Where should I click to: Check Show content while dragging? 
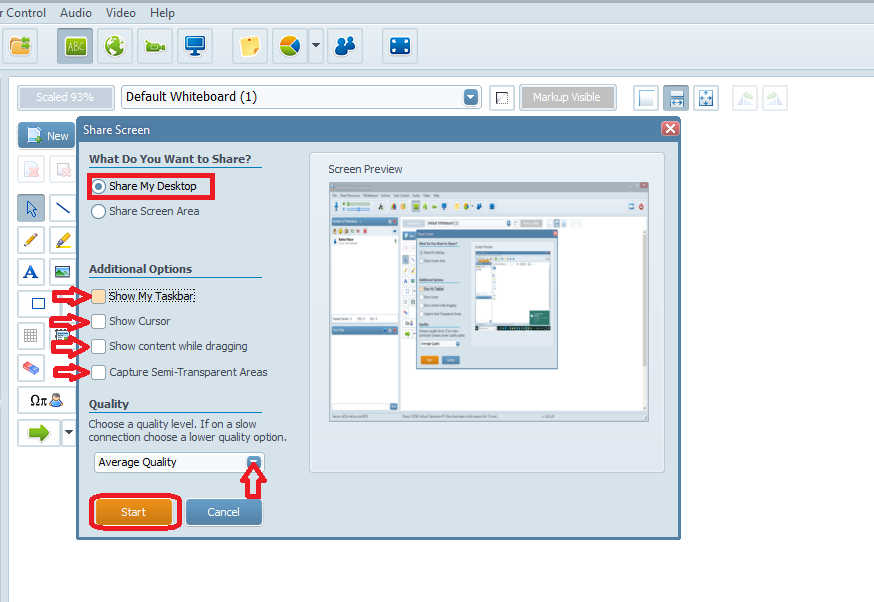click(x=98, y=345)
